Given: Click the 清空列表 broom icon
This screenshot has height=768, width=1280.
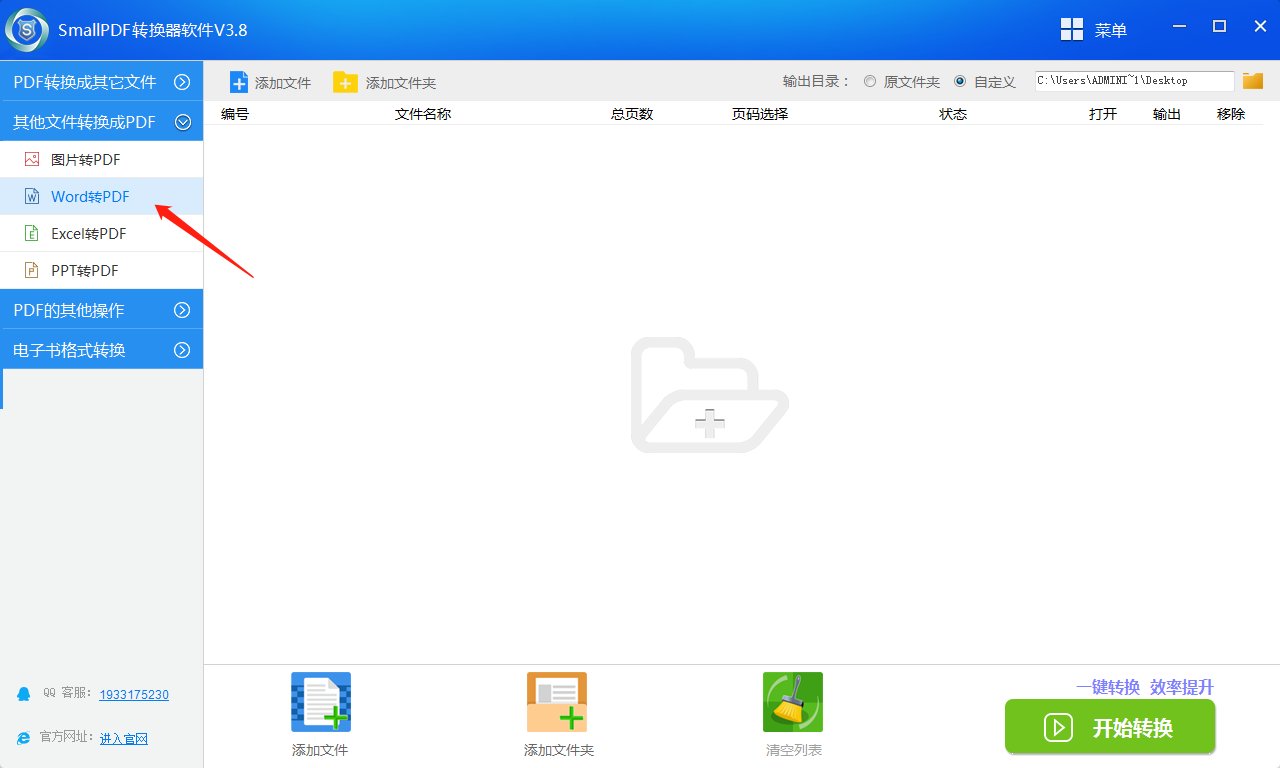Looking at the screenshot, I should point(793,702).
